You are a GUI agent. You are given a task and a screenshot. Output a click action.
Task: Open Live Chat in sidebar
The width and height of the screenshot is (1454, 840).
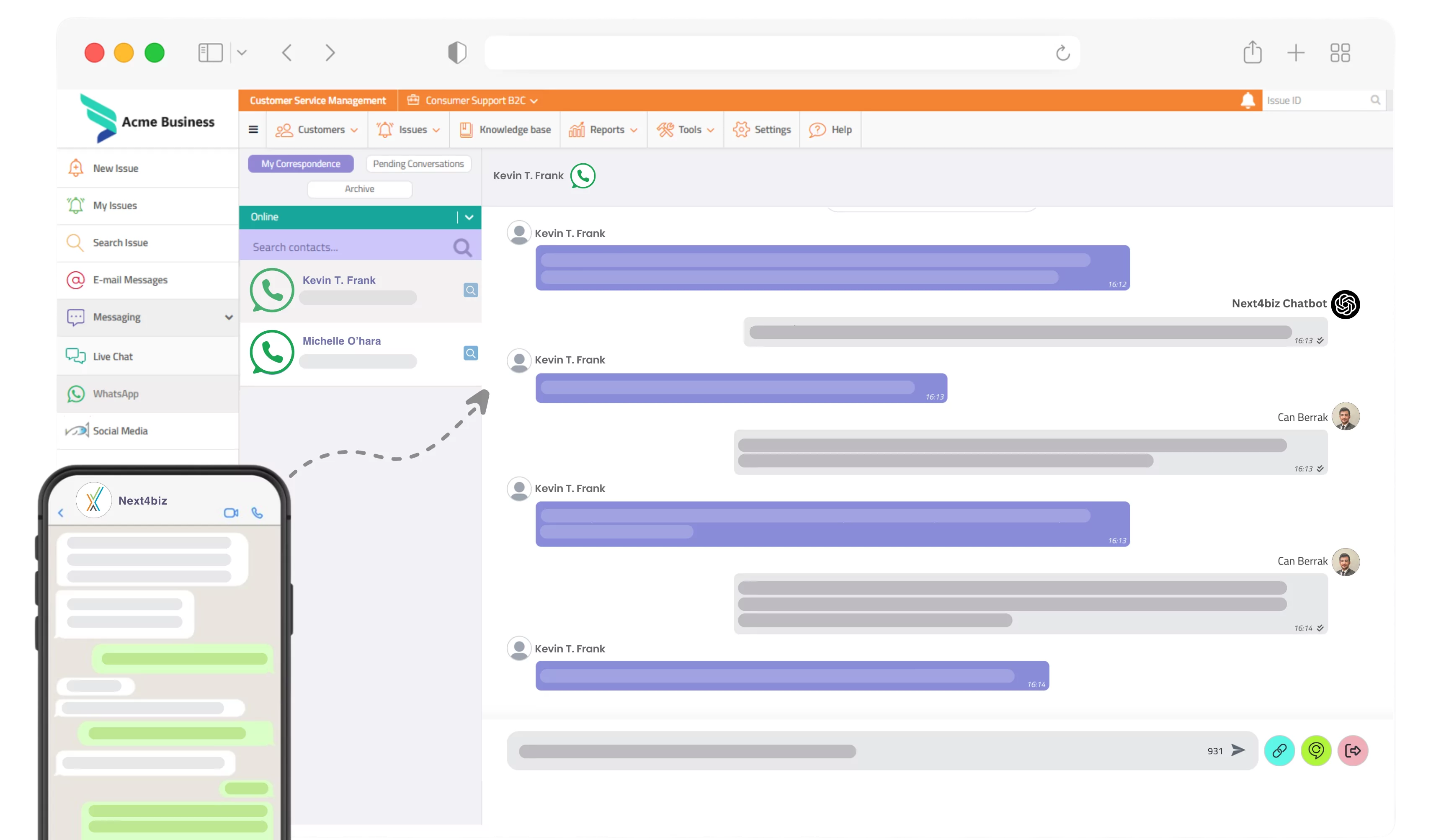(148, 356)
